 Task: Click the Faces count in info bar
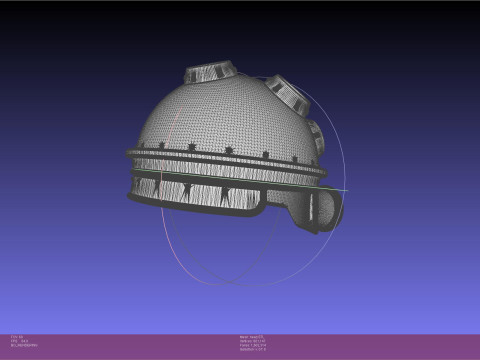253,345
